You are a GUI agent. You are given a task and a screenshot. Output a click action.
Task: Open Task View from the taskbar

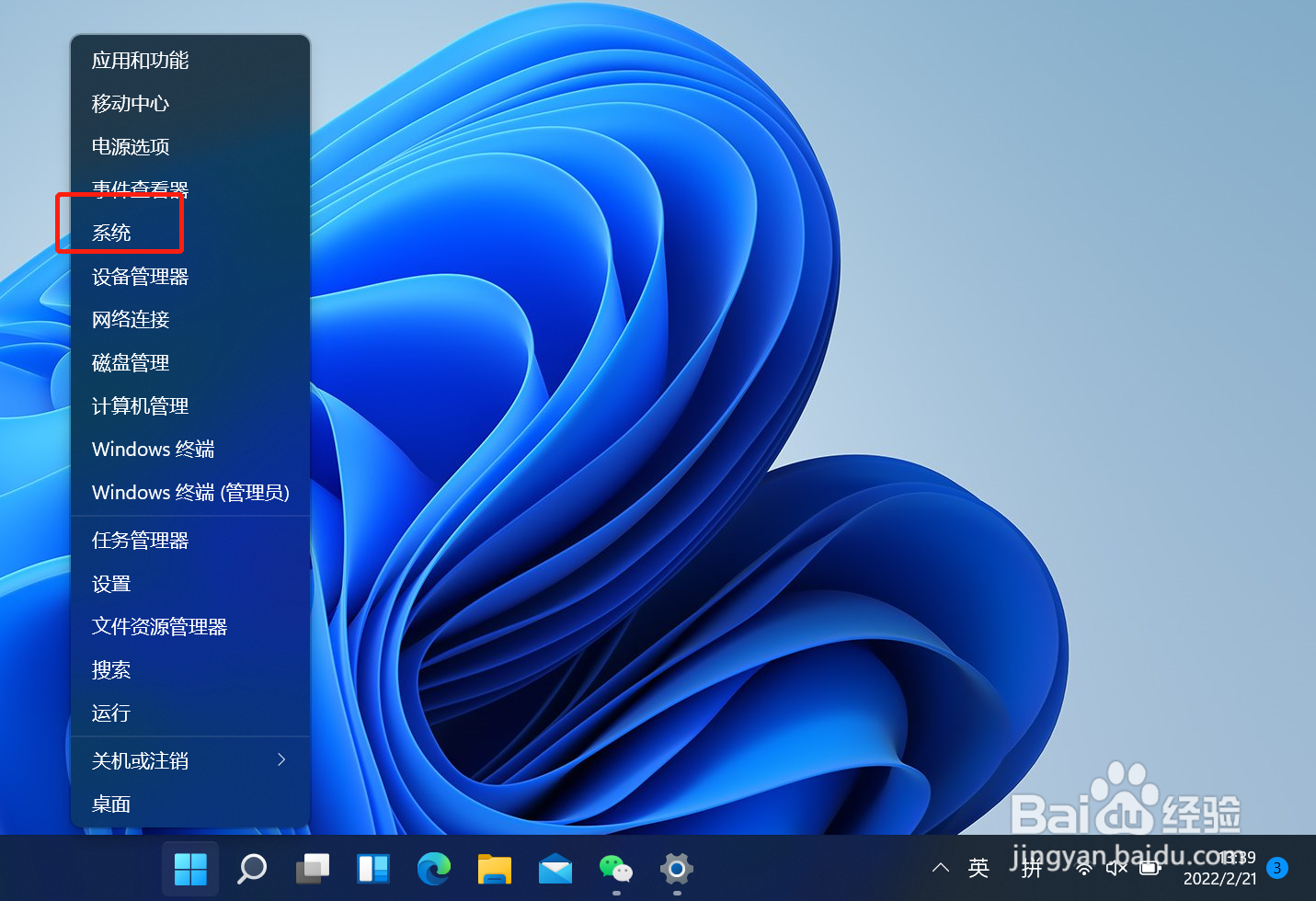[312, 868]
